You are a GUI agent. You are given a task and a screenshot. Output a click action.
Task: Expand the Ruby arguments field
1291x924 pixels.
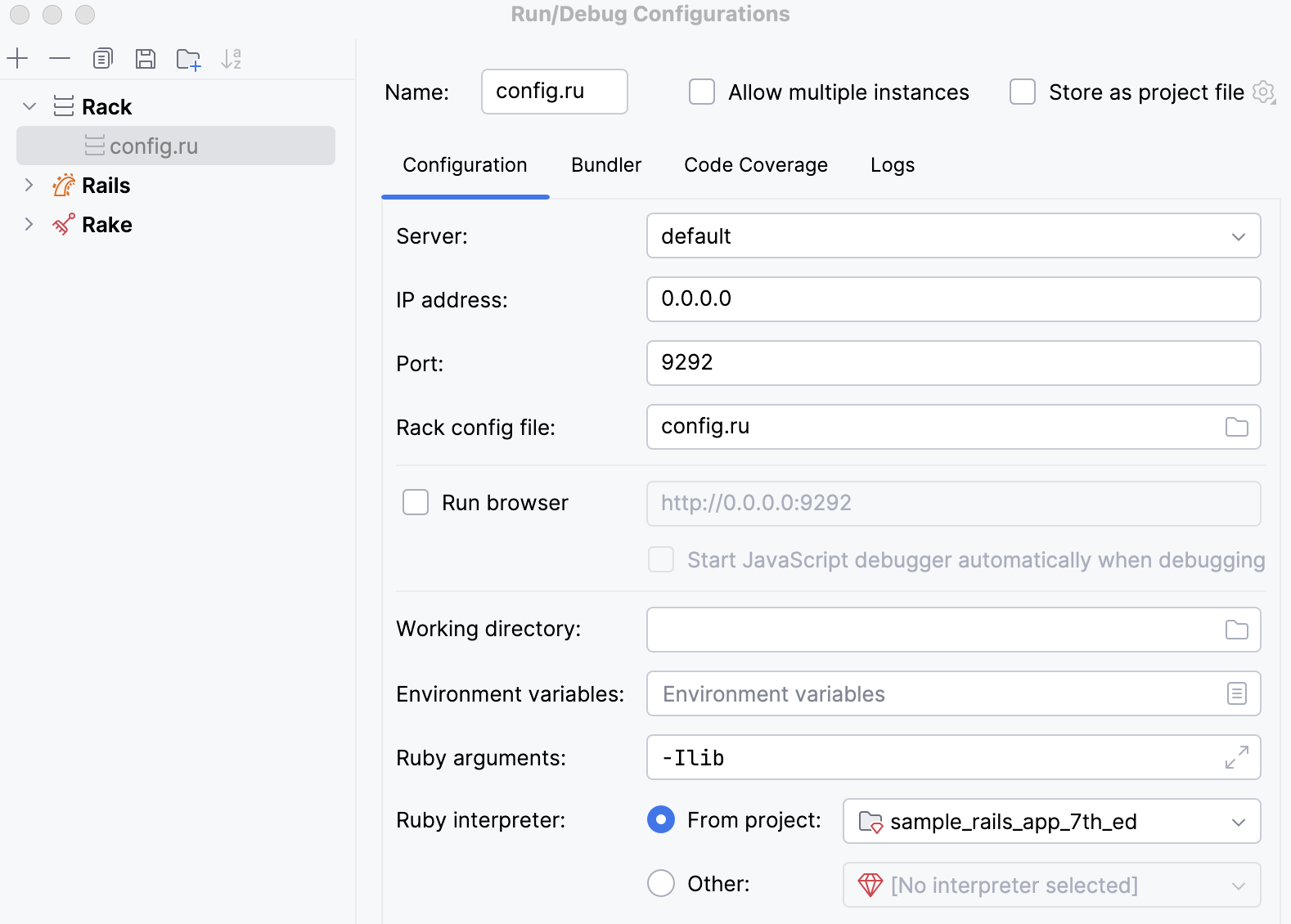[x=1236, y=757]
